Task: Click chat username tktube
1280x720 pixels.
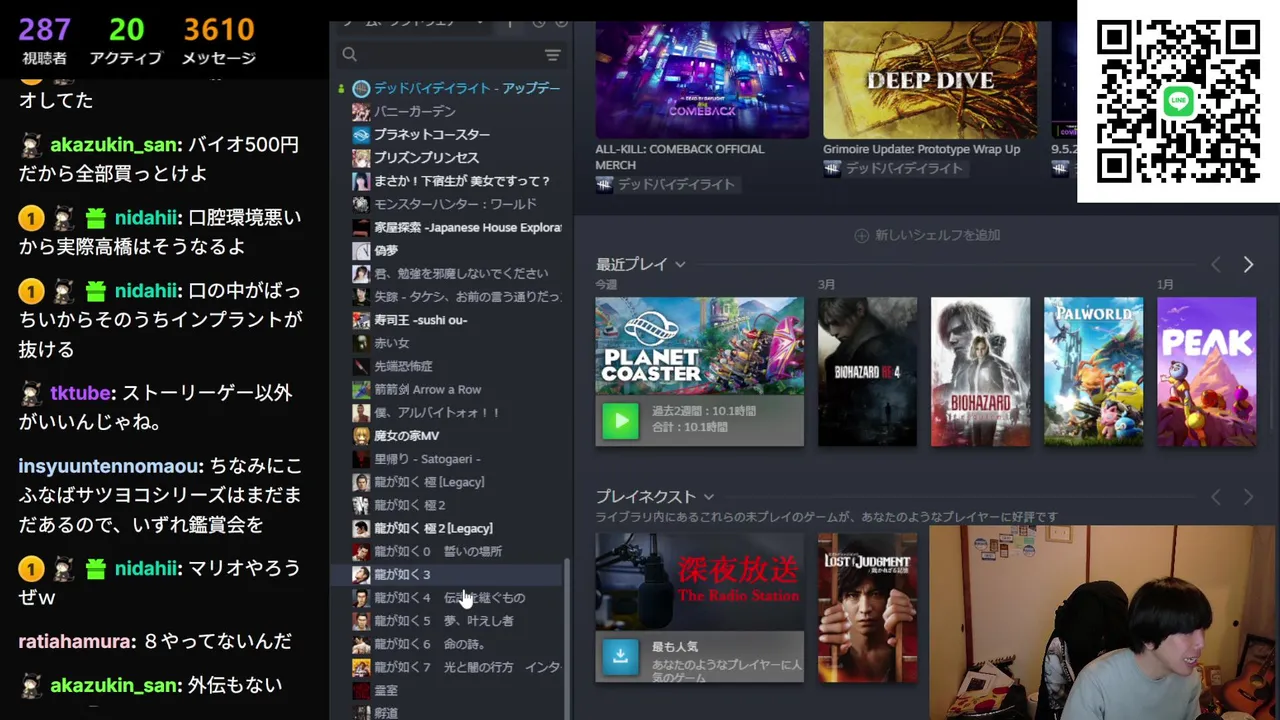Action: pos(82,393)
